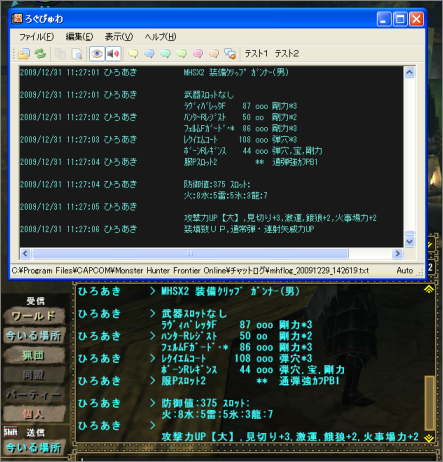This screenshot has width=443, height=462.
Task: Toggle the eye watch-mode button
Action: click(97, 54)
